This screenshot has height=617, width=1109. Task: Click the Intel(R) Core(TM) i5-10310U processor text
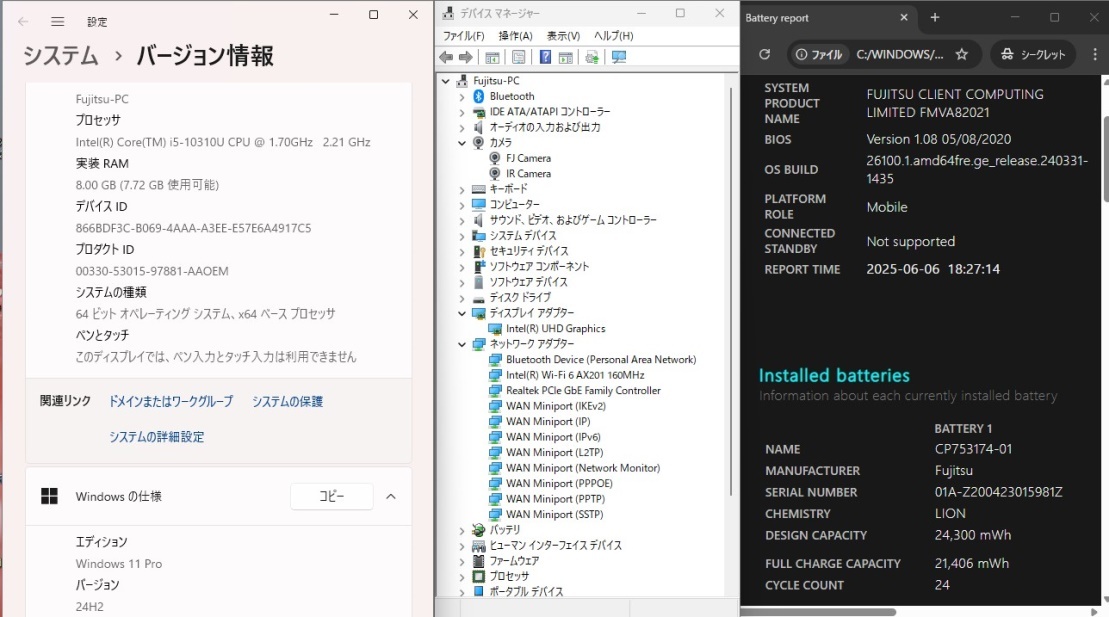[x=223, y=142]
